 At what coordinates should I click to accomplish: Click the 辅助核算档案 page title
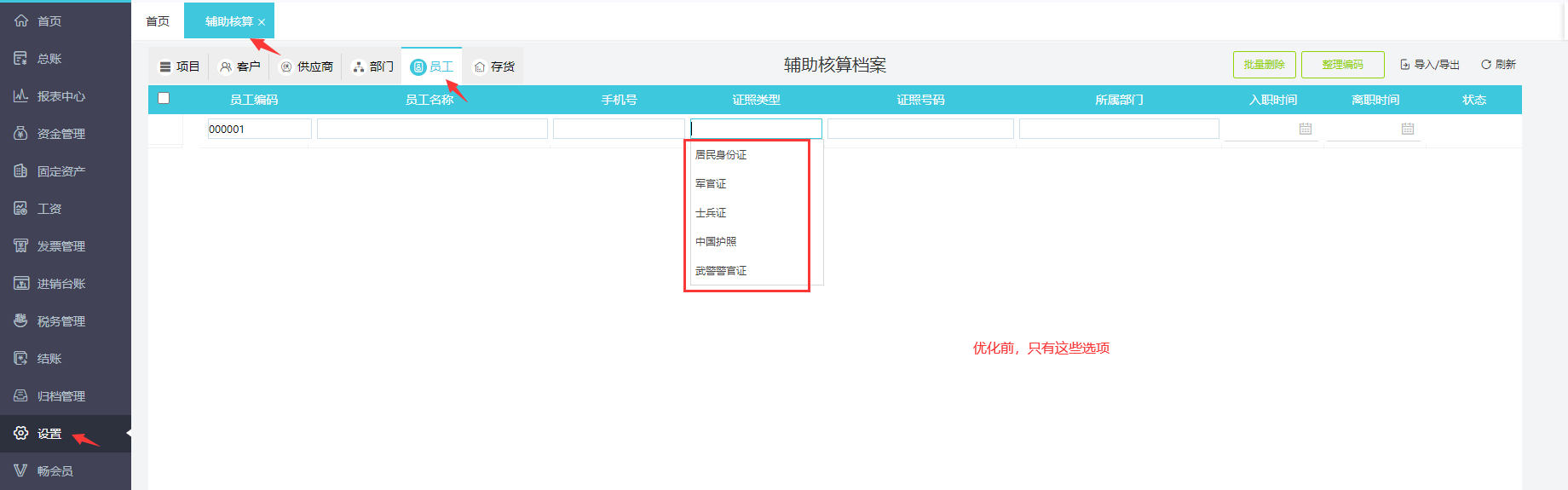pos(835,65)
